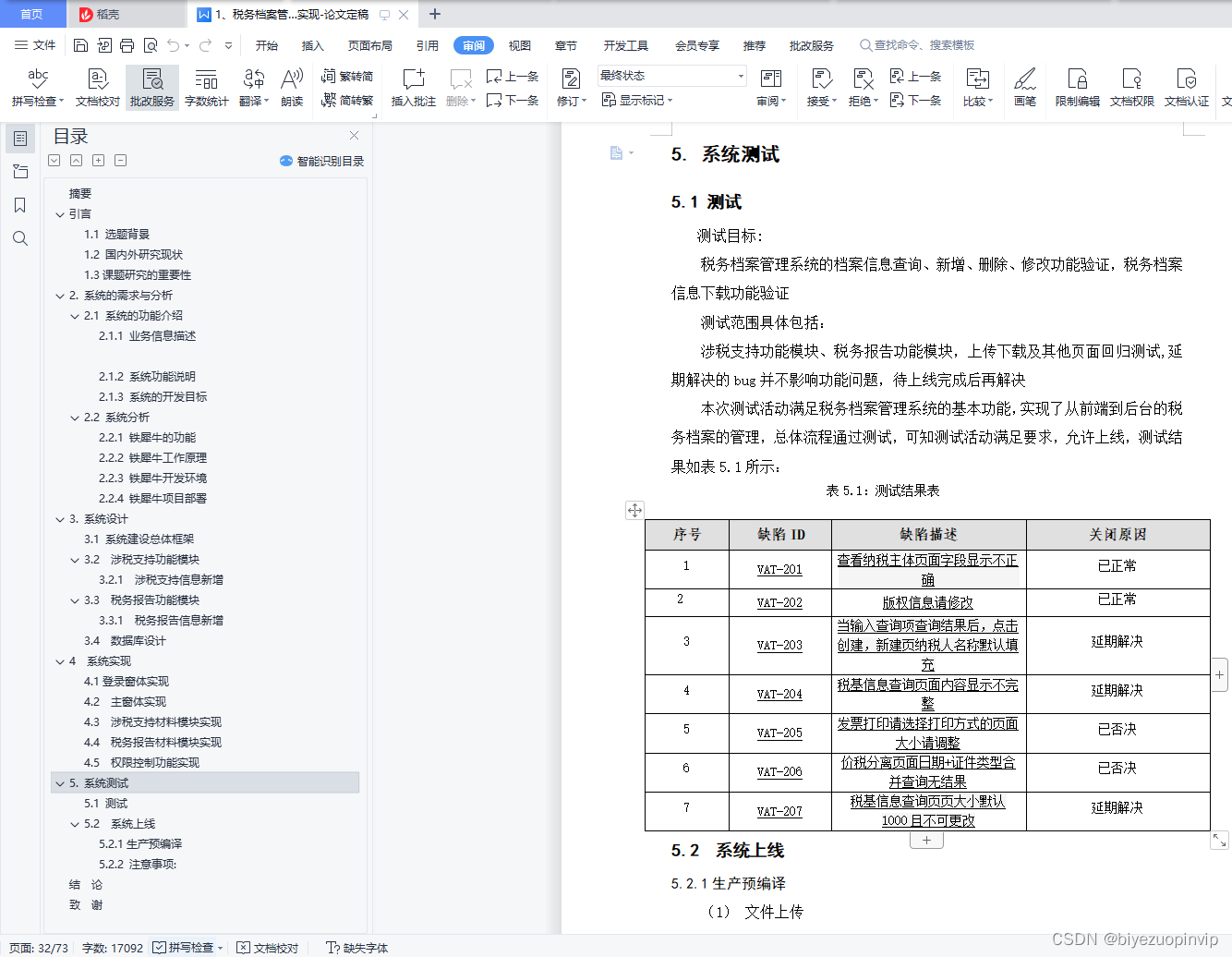The height and width of the screenshot is (957, 1232).
Task: Collapse the 3. 系统设计 node
Action: point(60,519)
